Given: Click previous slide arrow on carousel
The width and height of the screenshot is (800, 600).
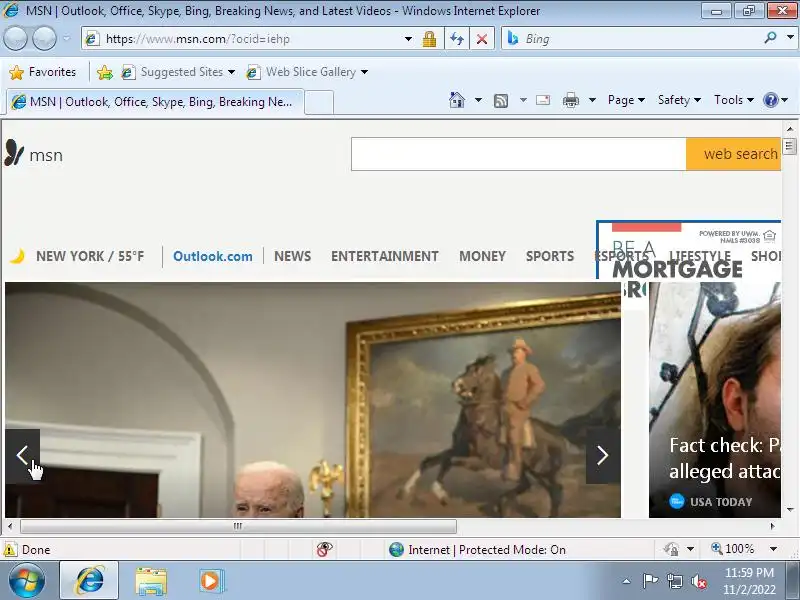Looking at the screenshot, I should [x=22, y=456].
